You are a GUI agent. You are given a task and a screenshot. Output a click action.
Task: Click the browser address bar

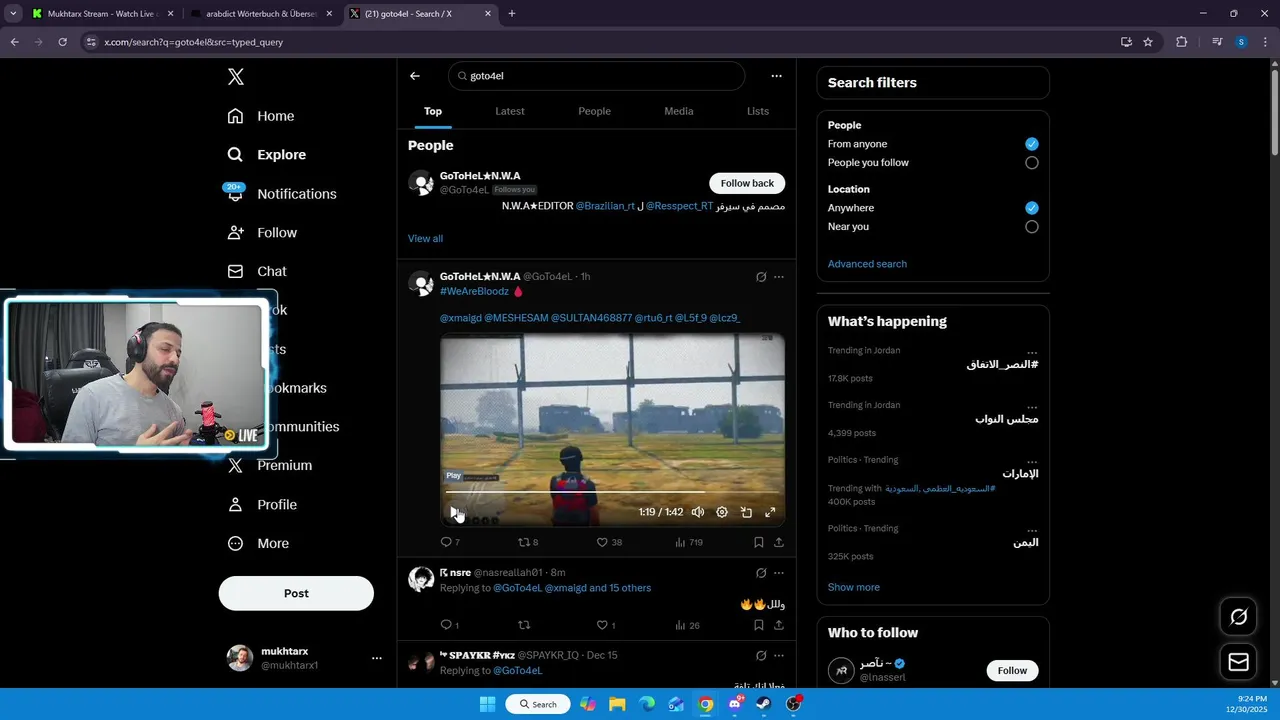pyautogui.click(x=600, y=42)
